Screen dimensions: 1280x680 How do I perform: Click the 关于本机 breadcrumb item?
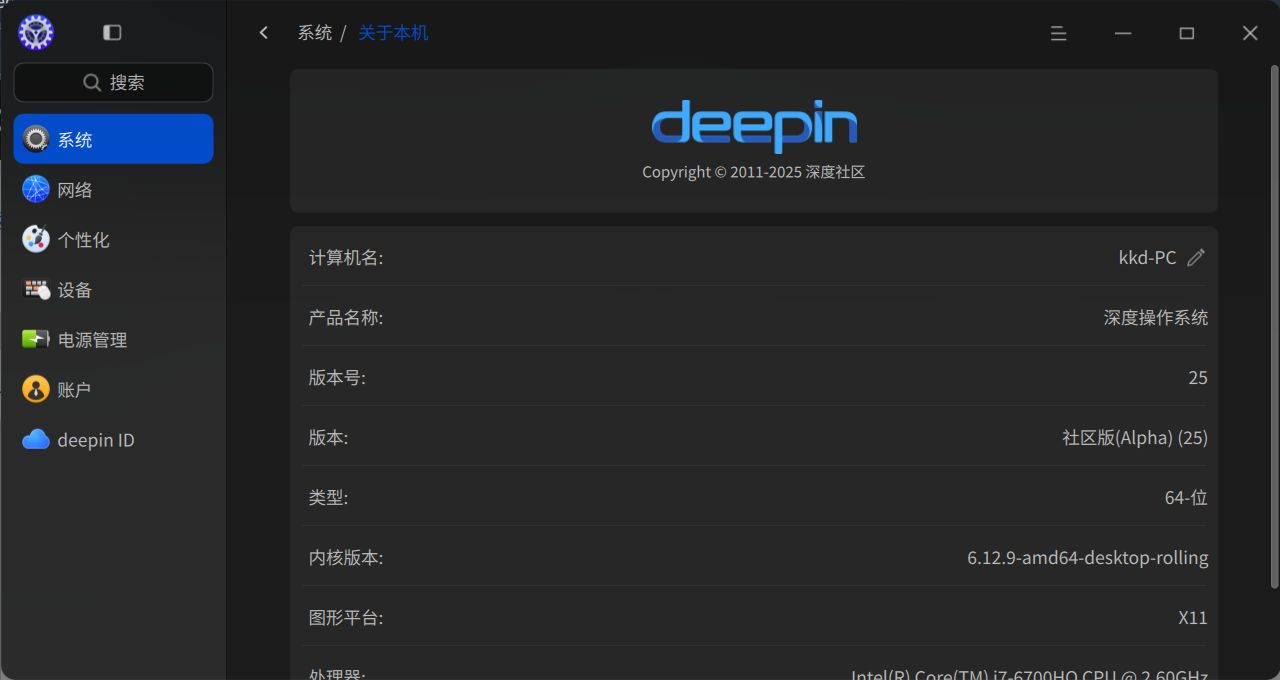[393, 33]
